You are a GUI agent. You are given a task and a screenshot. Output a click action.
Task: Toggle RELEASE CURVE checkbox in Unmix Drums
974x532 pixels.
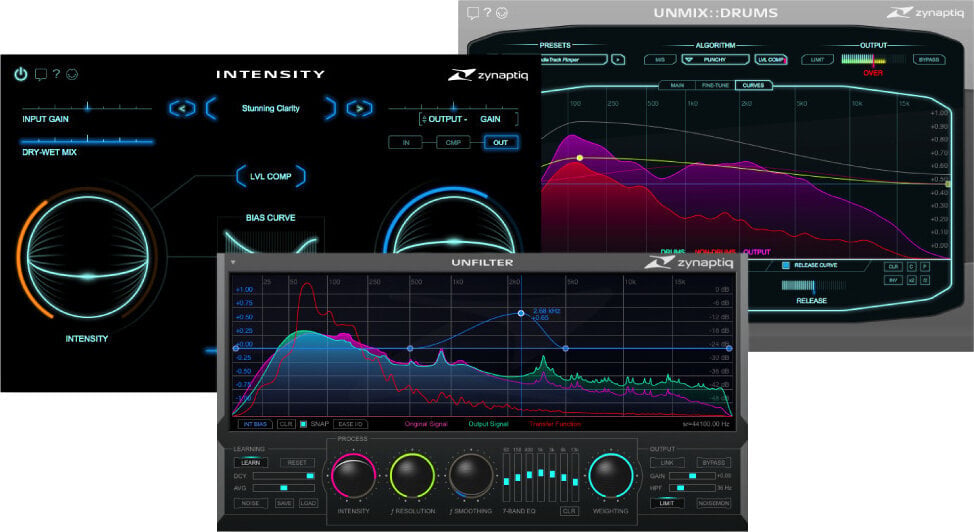click(786, 265)
